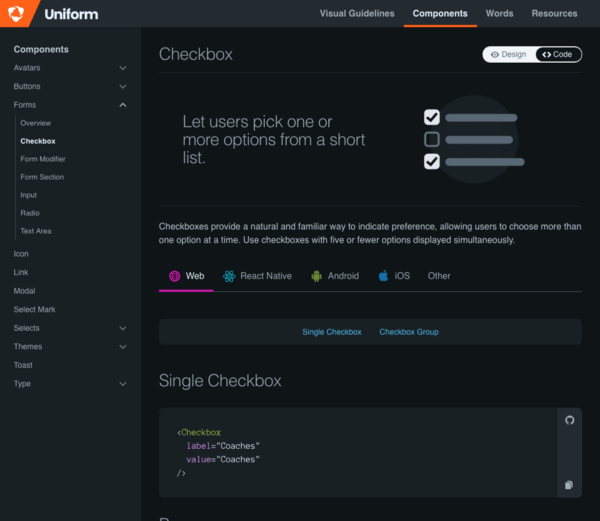Switch to Code view toggle
The width and height of the screenshot is (600, 521).
click(x=557, y=54)
